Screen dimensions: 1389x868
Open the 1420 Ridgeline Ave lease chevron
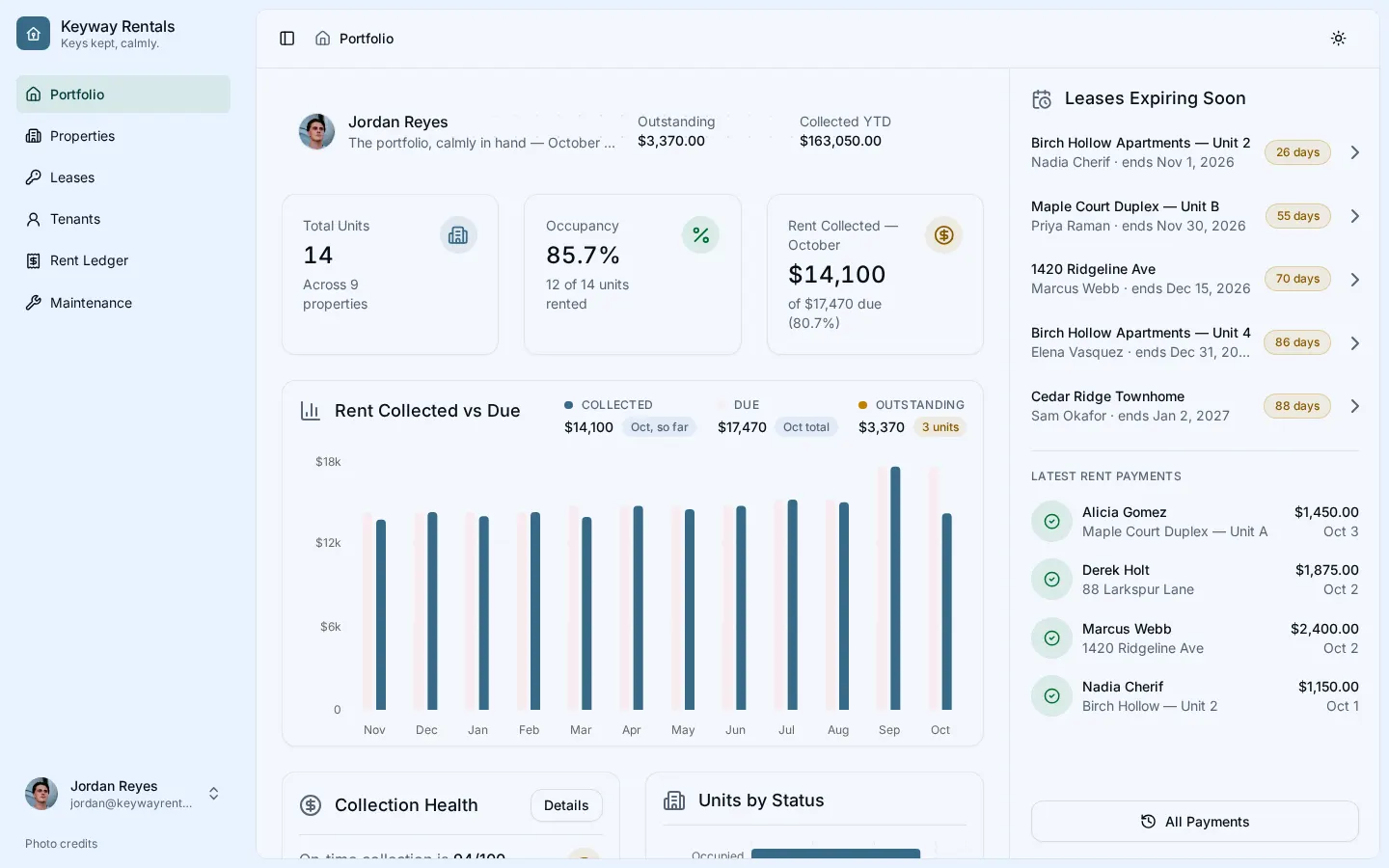point(1355,280)
